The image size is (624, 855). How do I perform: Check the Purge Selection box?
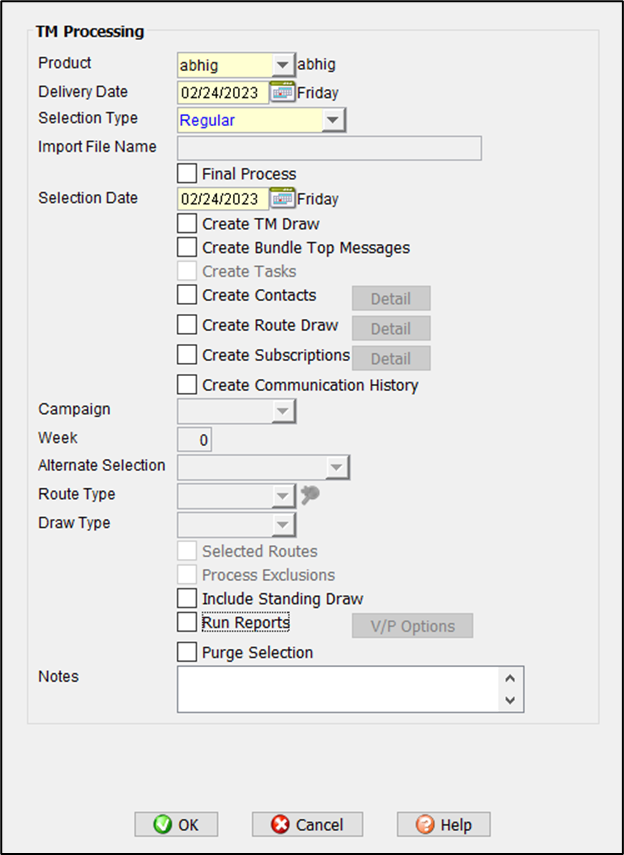click(187, 652)
